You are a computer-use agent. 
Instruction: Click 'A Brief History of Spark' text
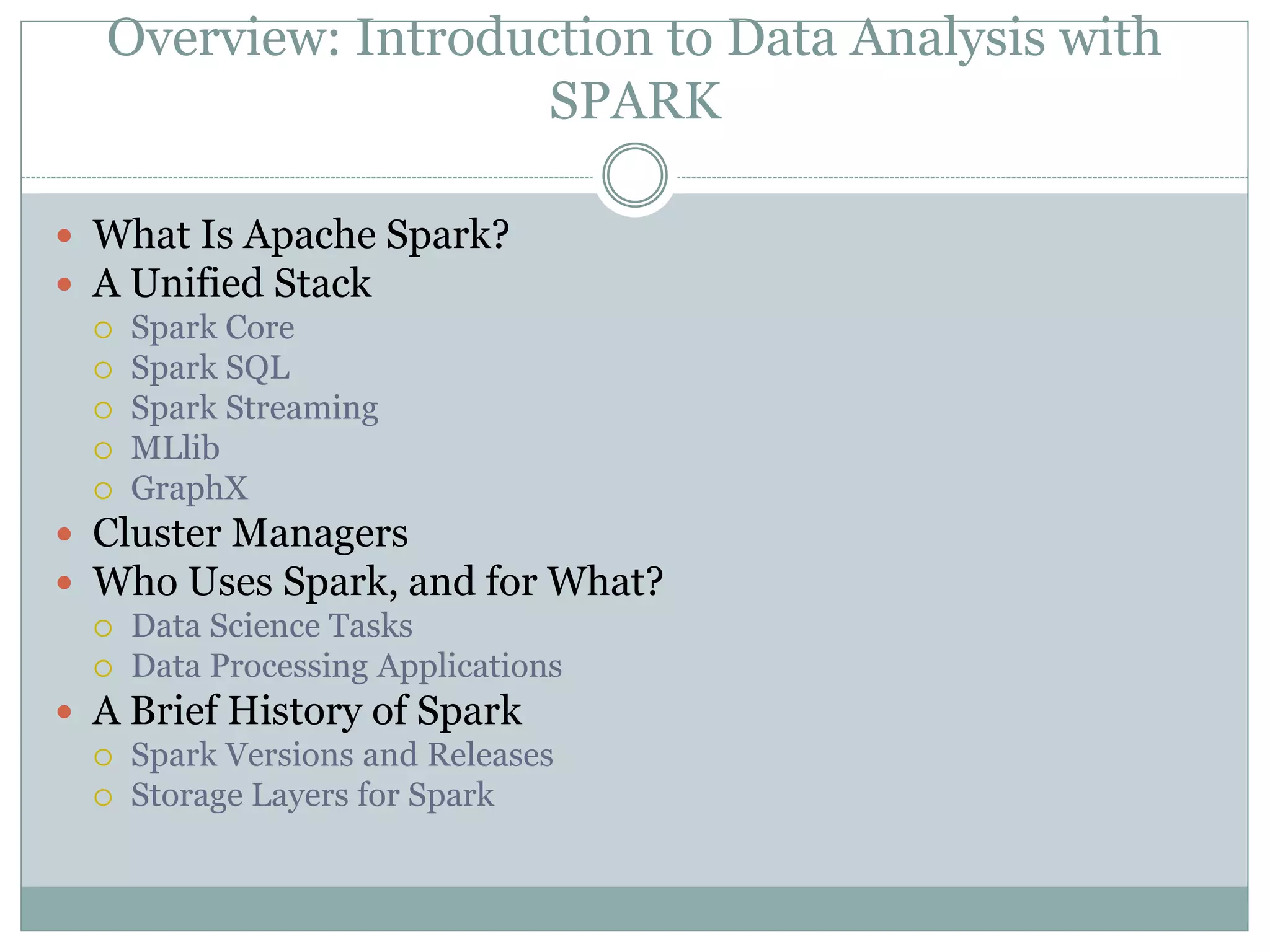point(307,710)
